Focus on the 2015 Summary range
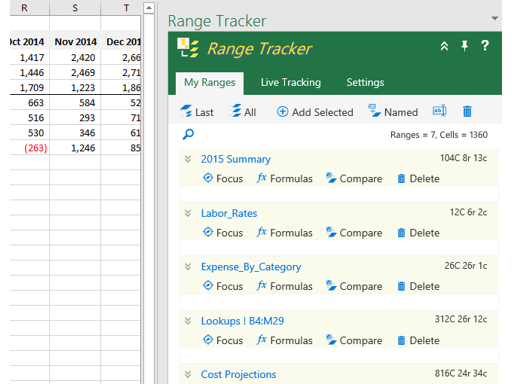This screenshot has width=512, height=384. (223, 179)
